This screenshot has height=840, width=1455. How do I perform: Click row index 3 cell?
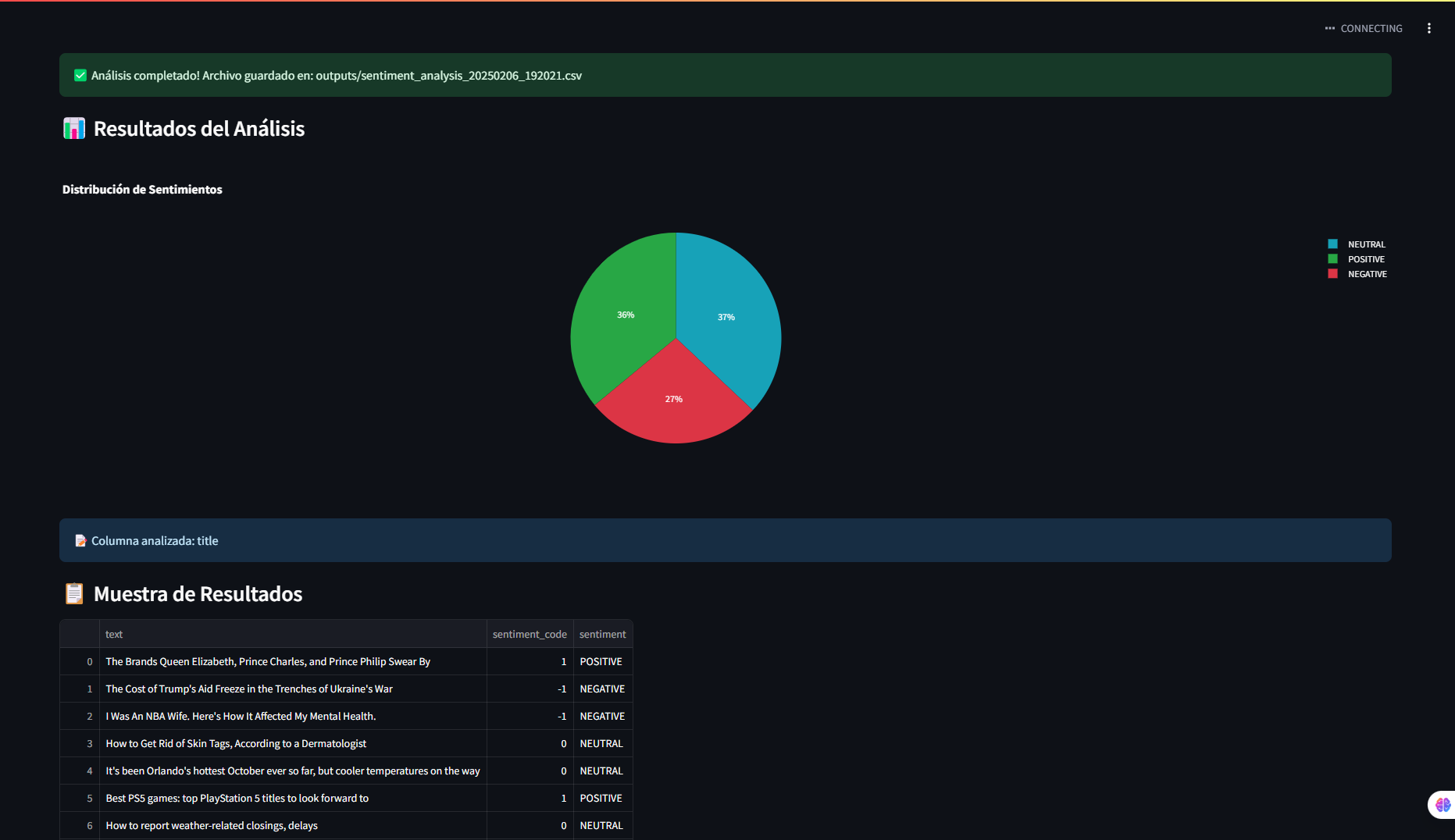click(x=80, y=743)
